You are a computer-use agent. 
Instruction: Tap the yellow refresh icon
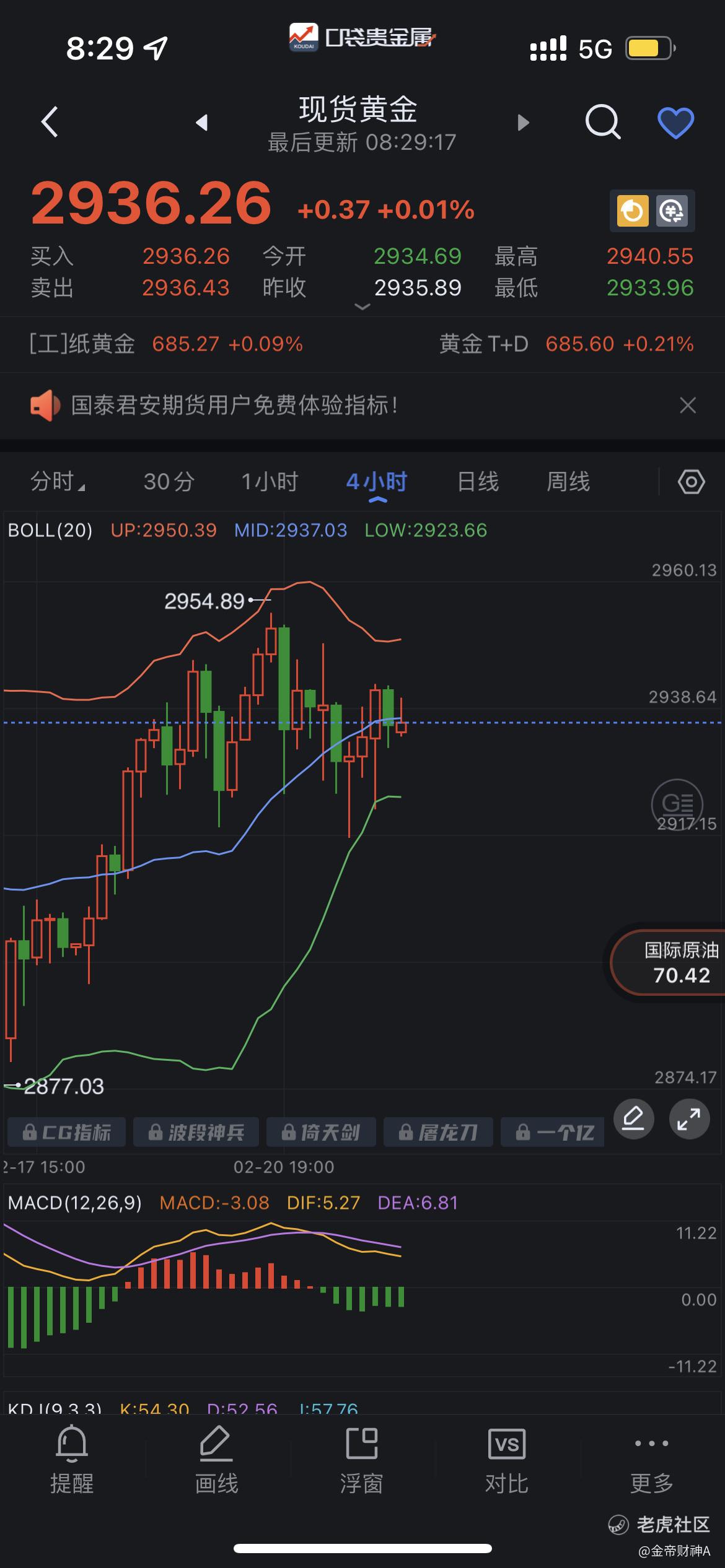(633, 212)
